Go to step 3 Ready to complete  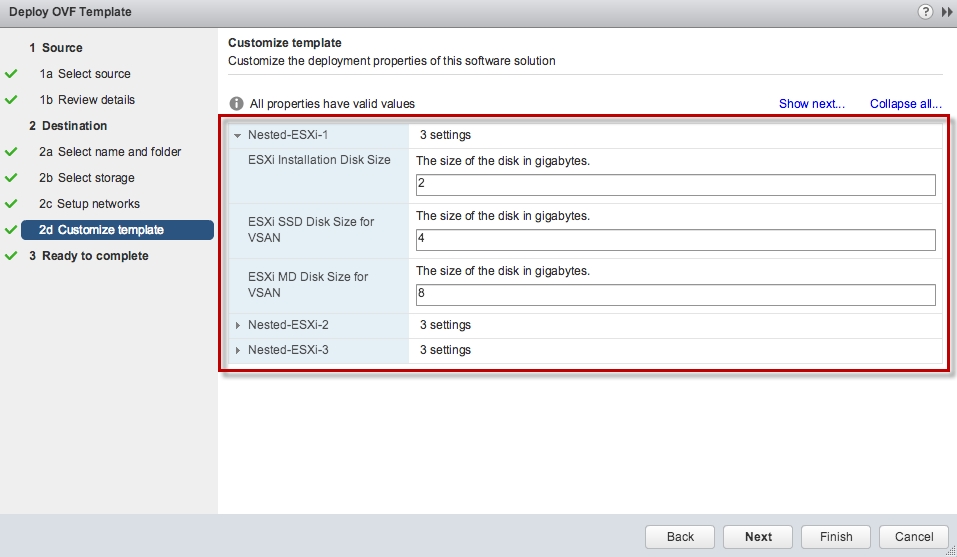[x=88, y=256]
